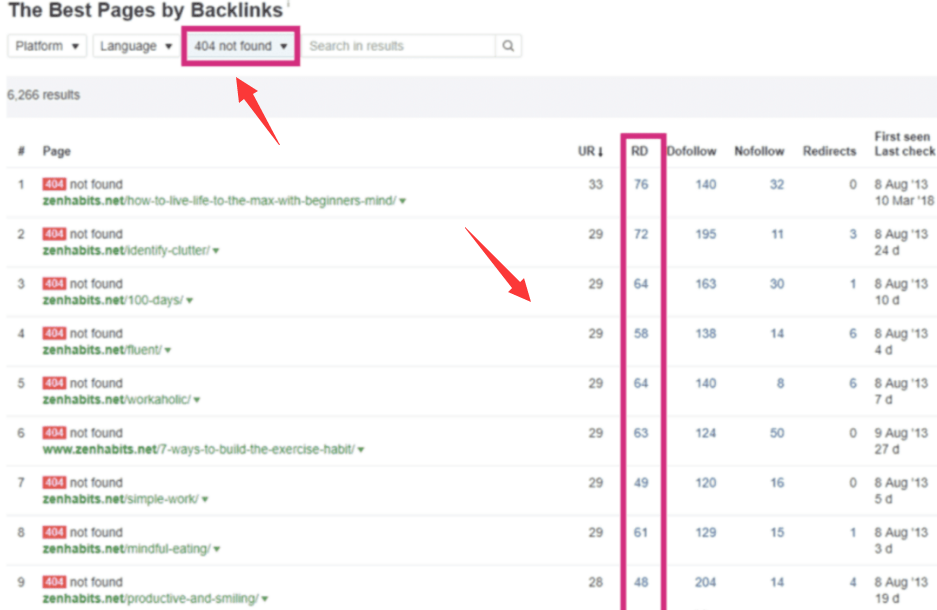
Task: Sort by the RD column header
Action: point(639,151)
